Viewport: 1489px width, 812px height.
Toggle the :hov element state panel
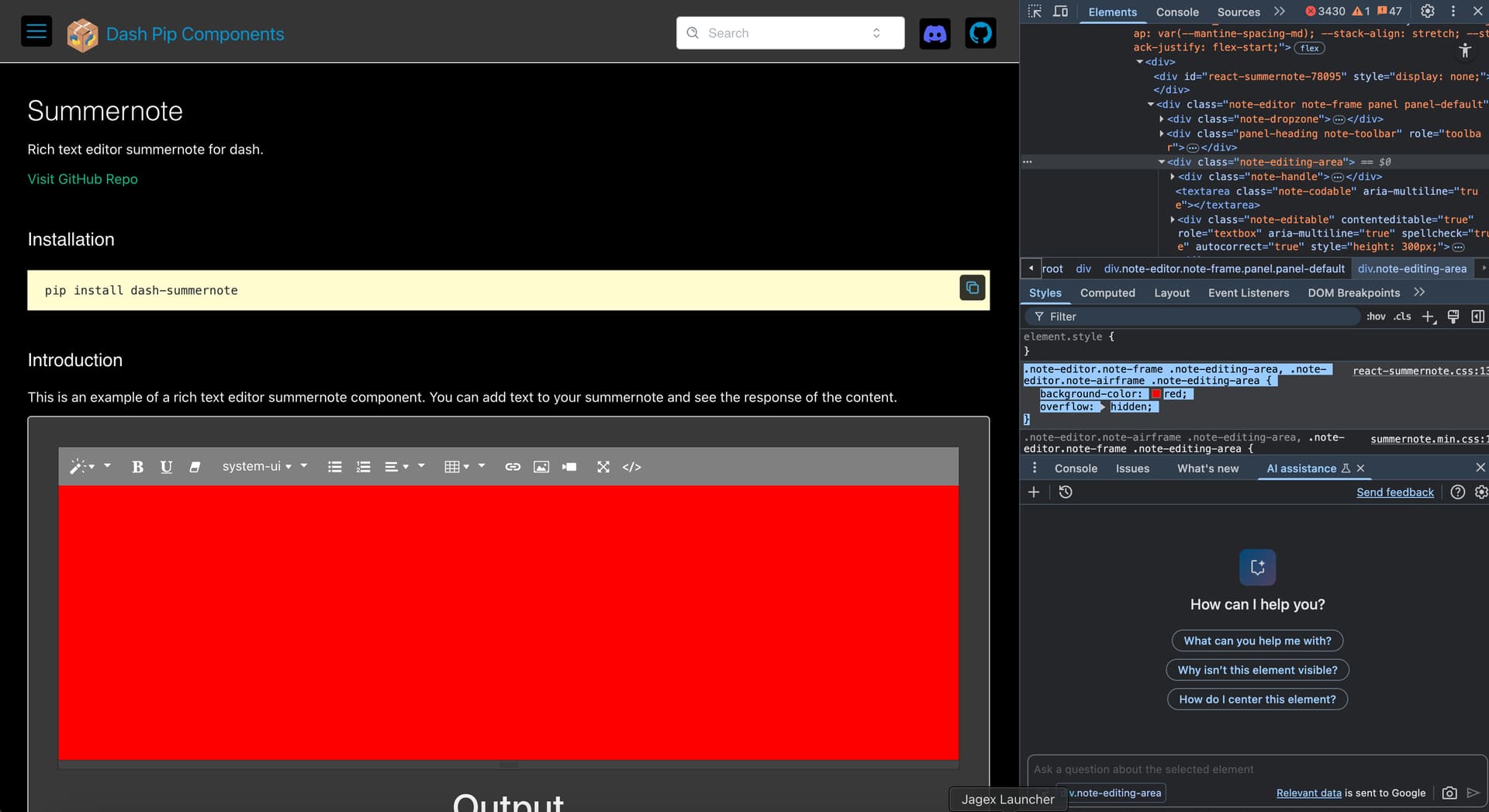1376,316
